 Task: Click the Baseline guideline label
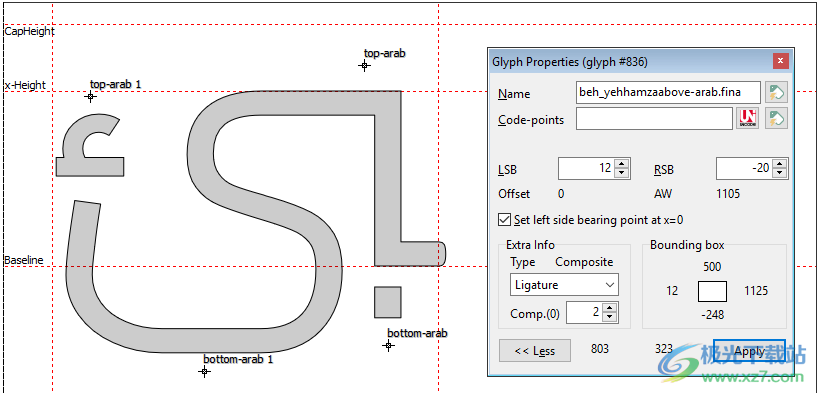pos(24,260)
